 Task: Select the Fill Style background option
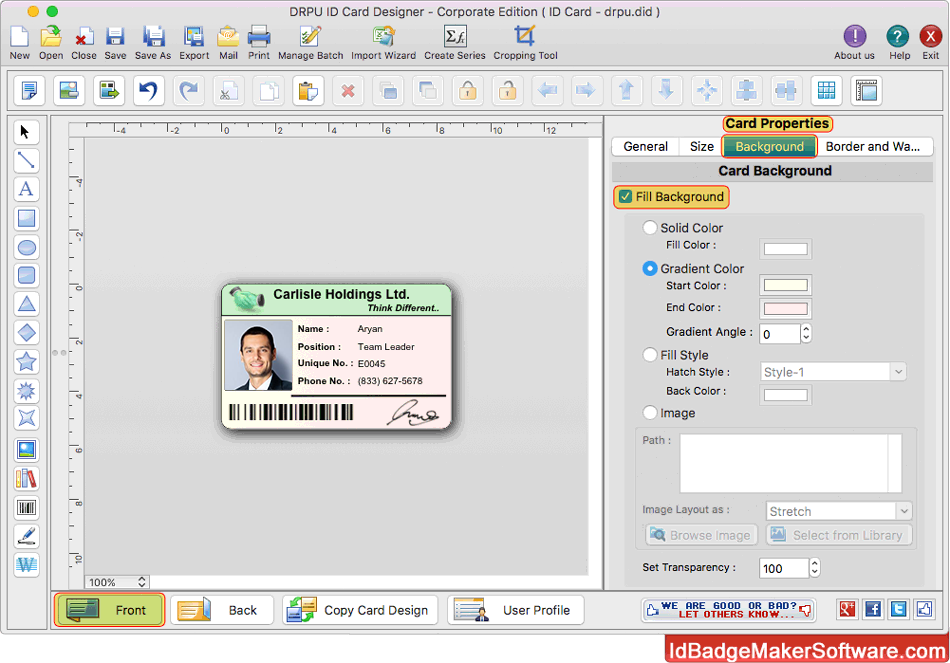tap(650, 354)
